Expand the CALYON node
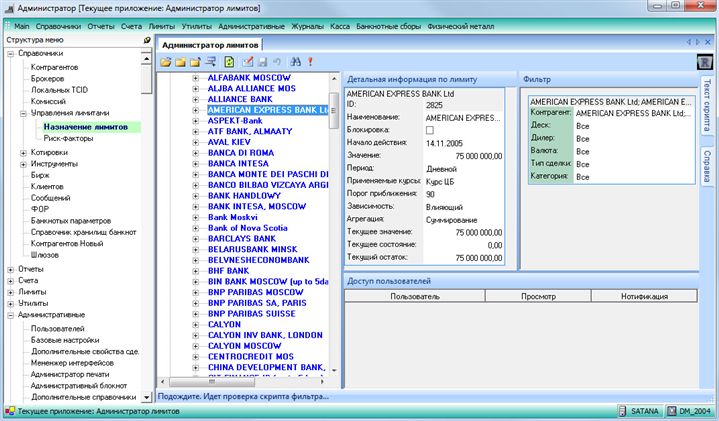Image resolution: width=719 pixels, height=421 pixels. tap(195, 325)
